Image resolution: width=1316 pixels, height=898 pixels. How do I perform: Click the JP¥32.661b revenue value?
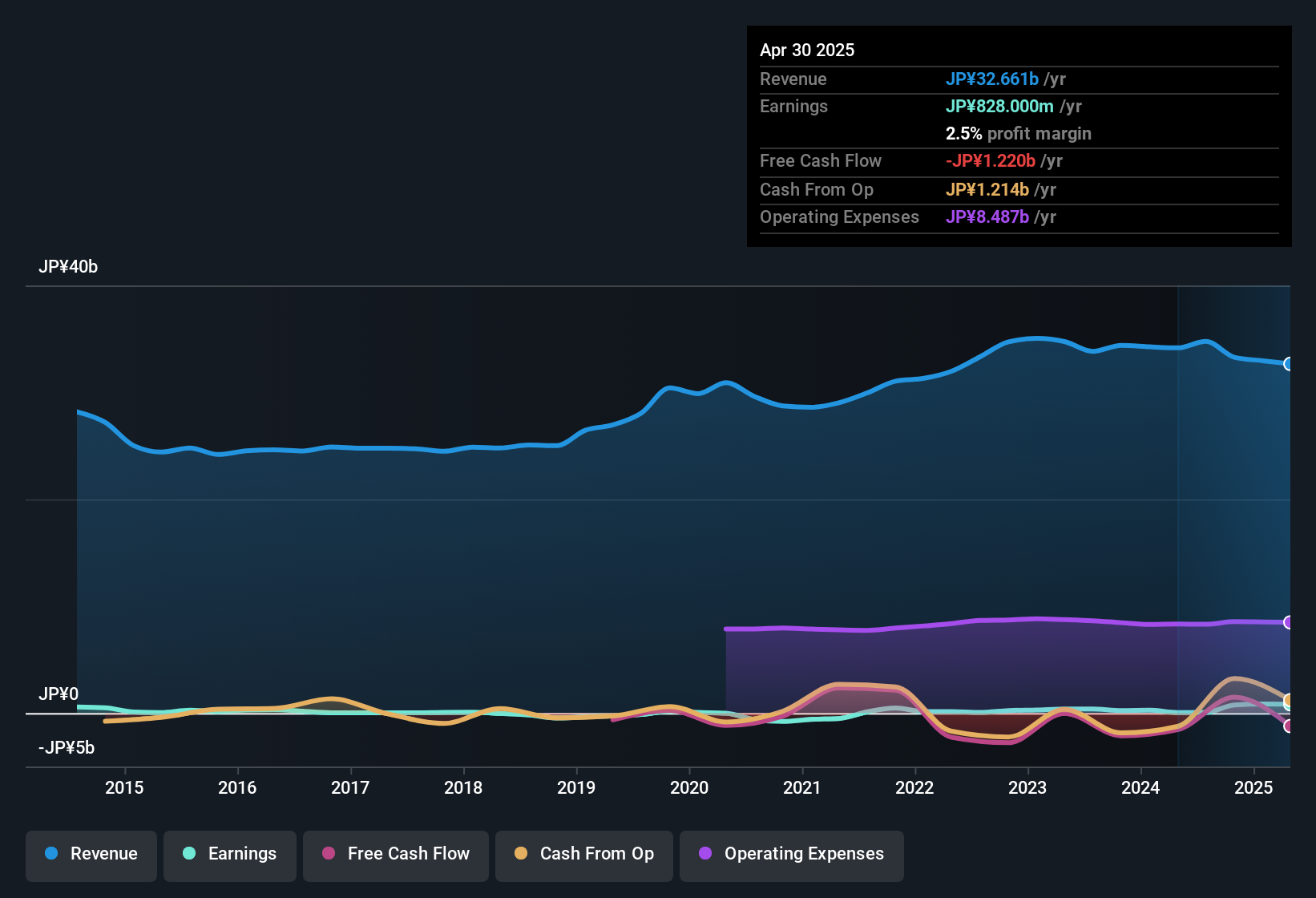point(993,79)
